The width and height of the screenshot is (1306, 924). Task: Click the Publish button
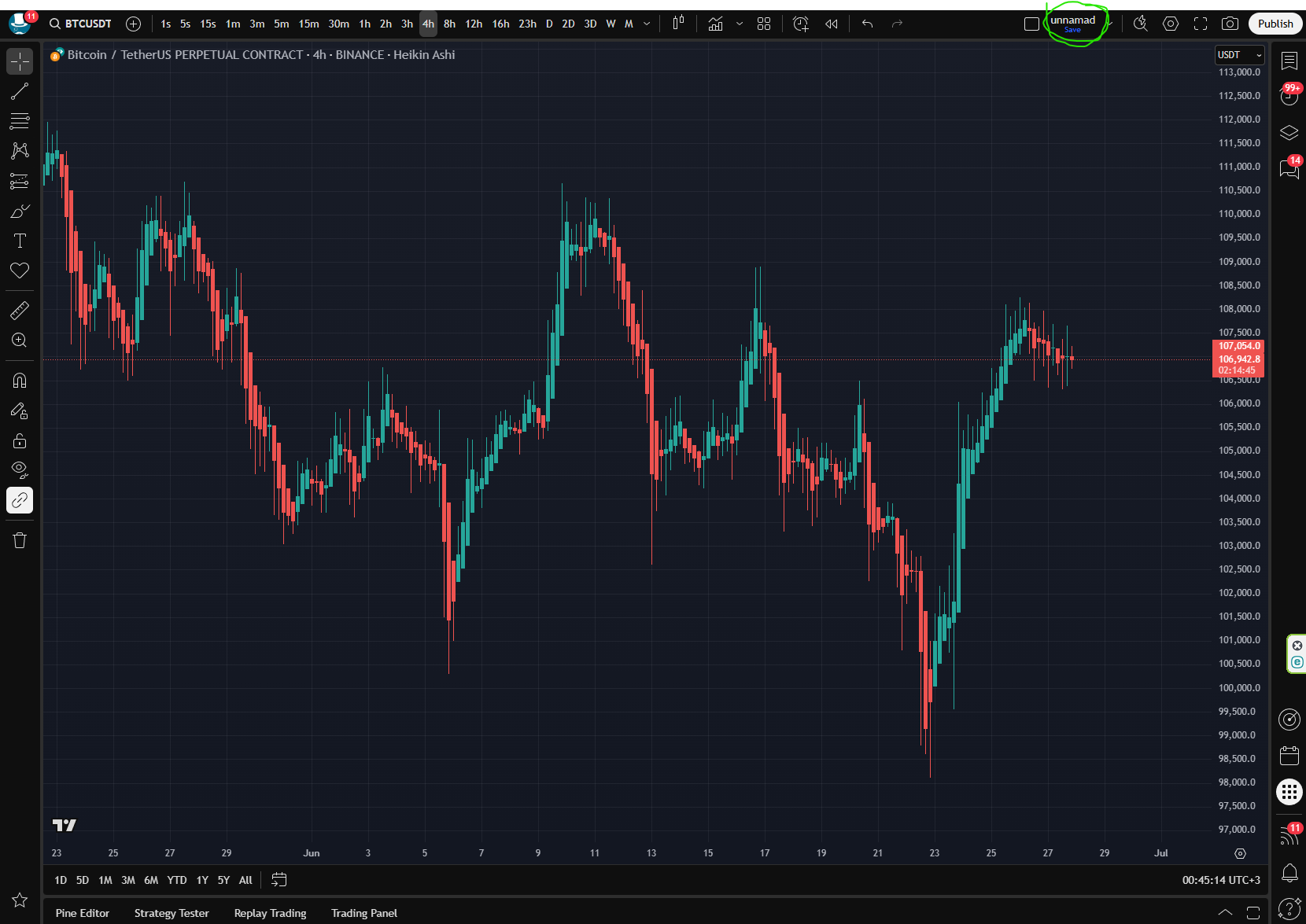(1275, 24)
